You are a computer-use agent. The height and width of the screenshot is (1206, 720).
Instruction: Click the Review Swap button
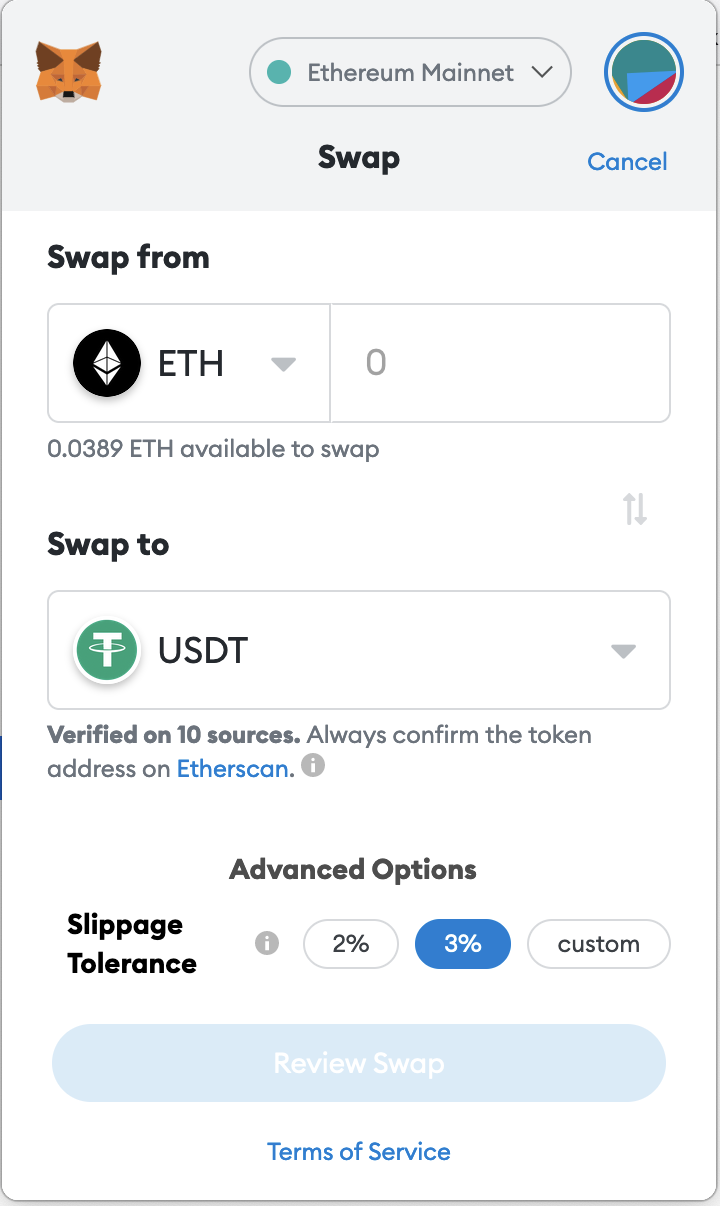click(x=359, y=1063)
